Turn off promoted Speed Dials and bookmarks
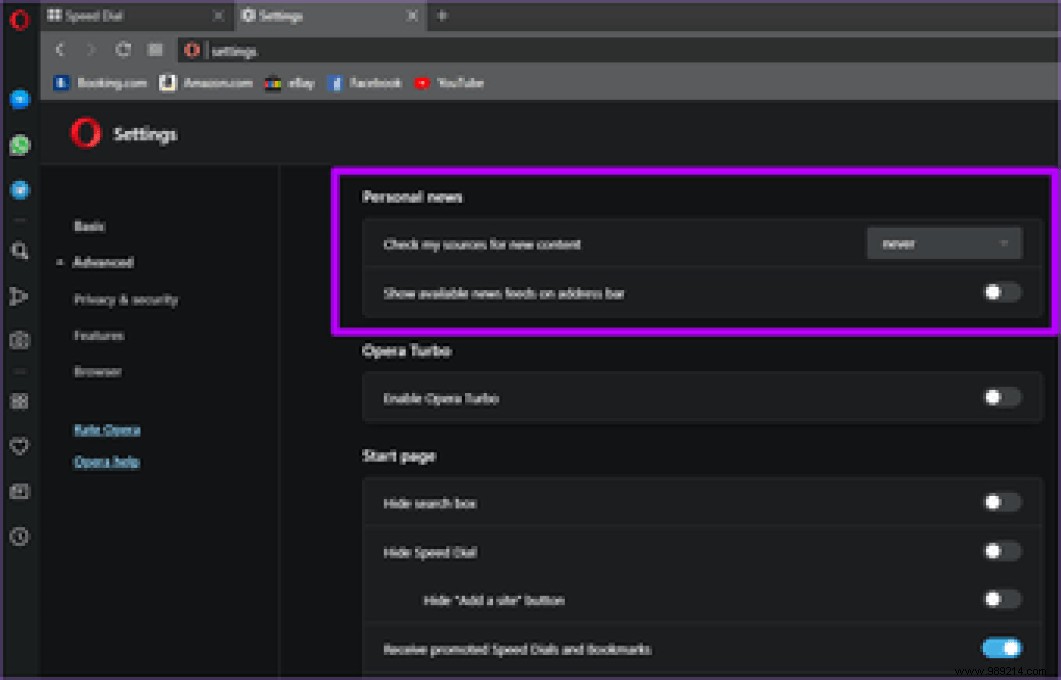The width and height of the screenshot is (1061, 680). click(1001, 648)
